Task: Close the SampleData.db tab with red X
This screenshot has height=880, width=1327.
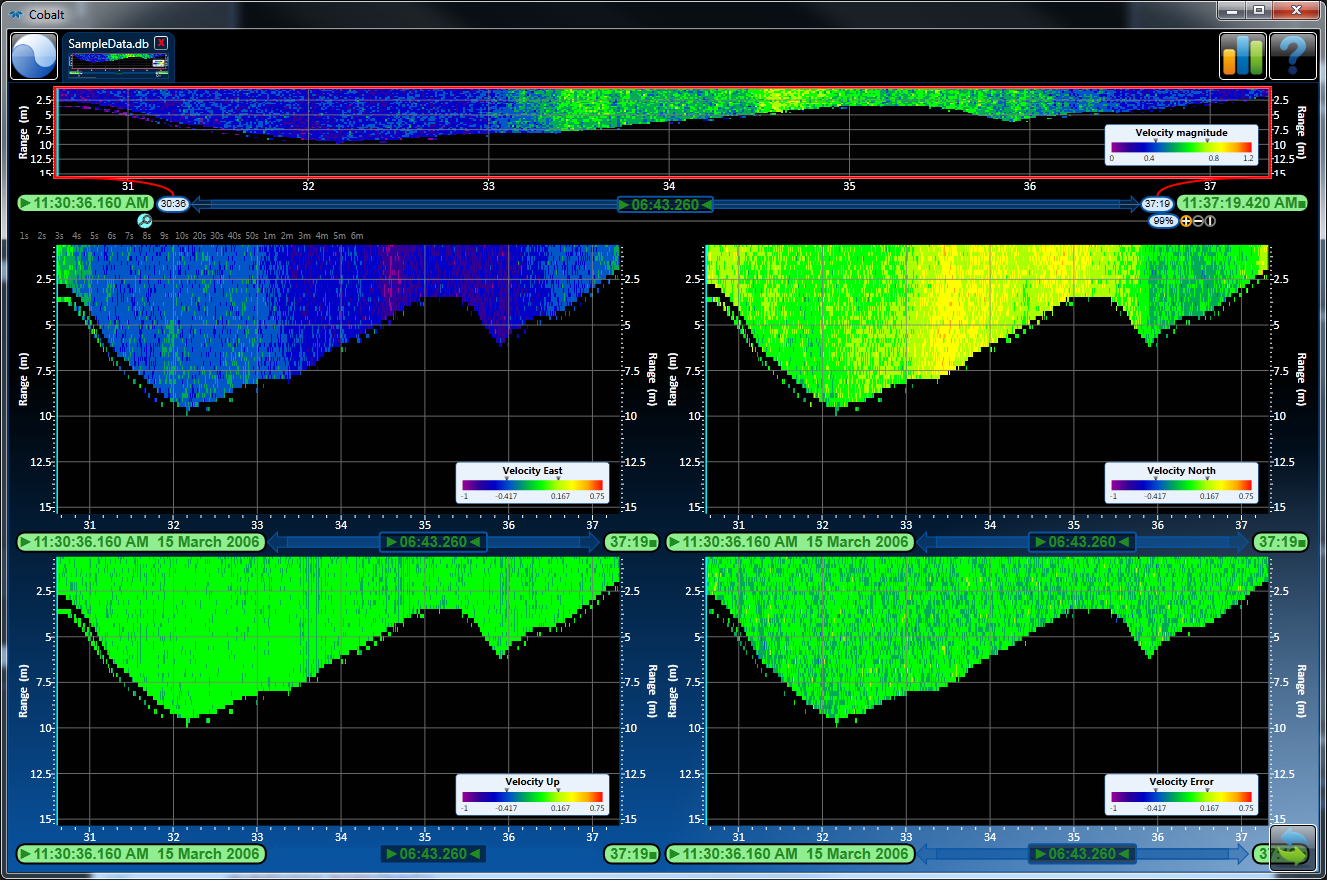Action: [161, 43]
